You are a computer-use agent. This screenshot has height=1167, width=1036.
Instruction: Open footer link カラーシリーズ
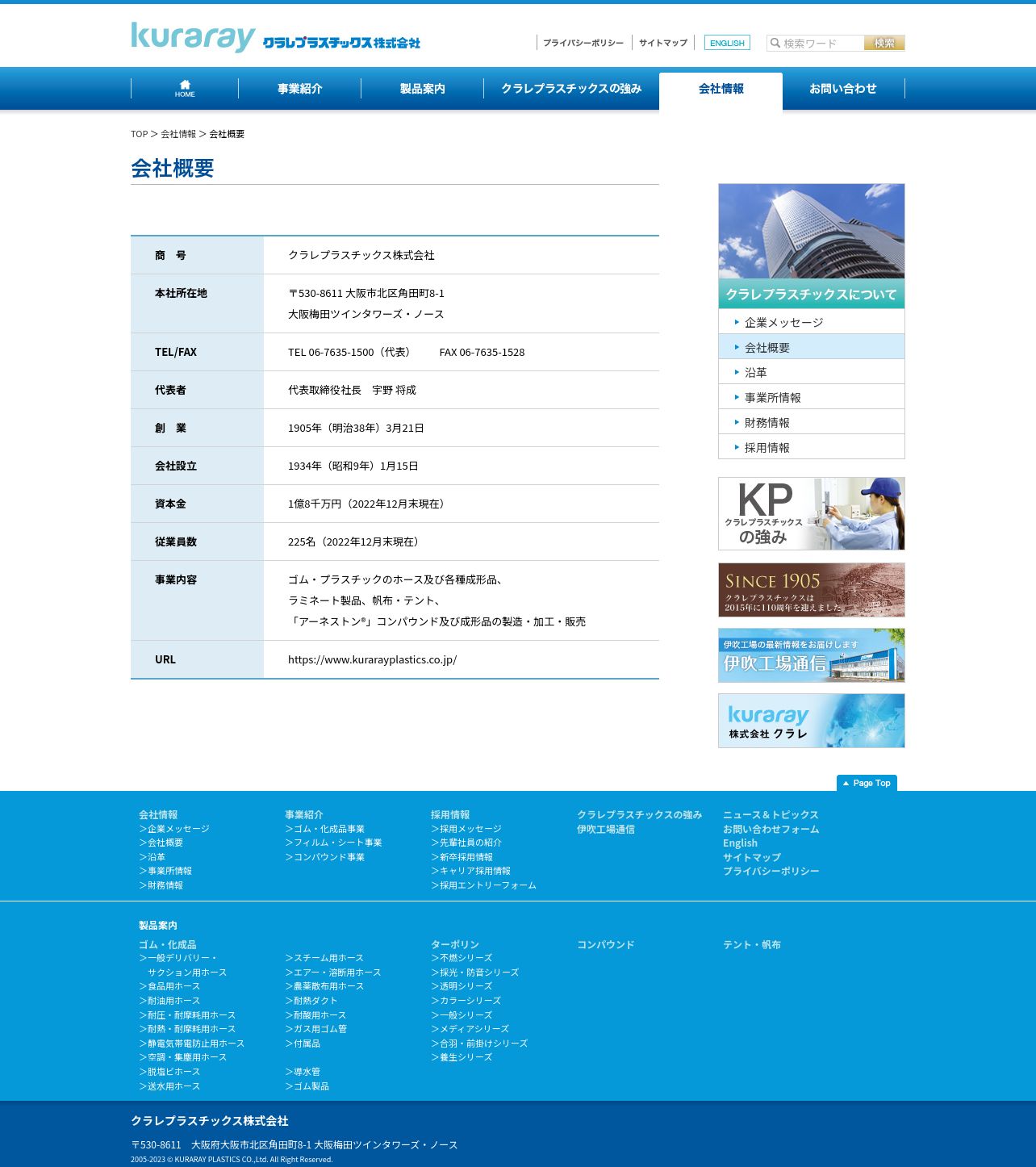[x=466, y=1001]
